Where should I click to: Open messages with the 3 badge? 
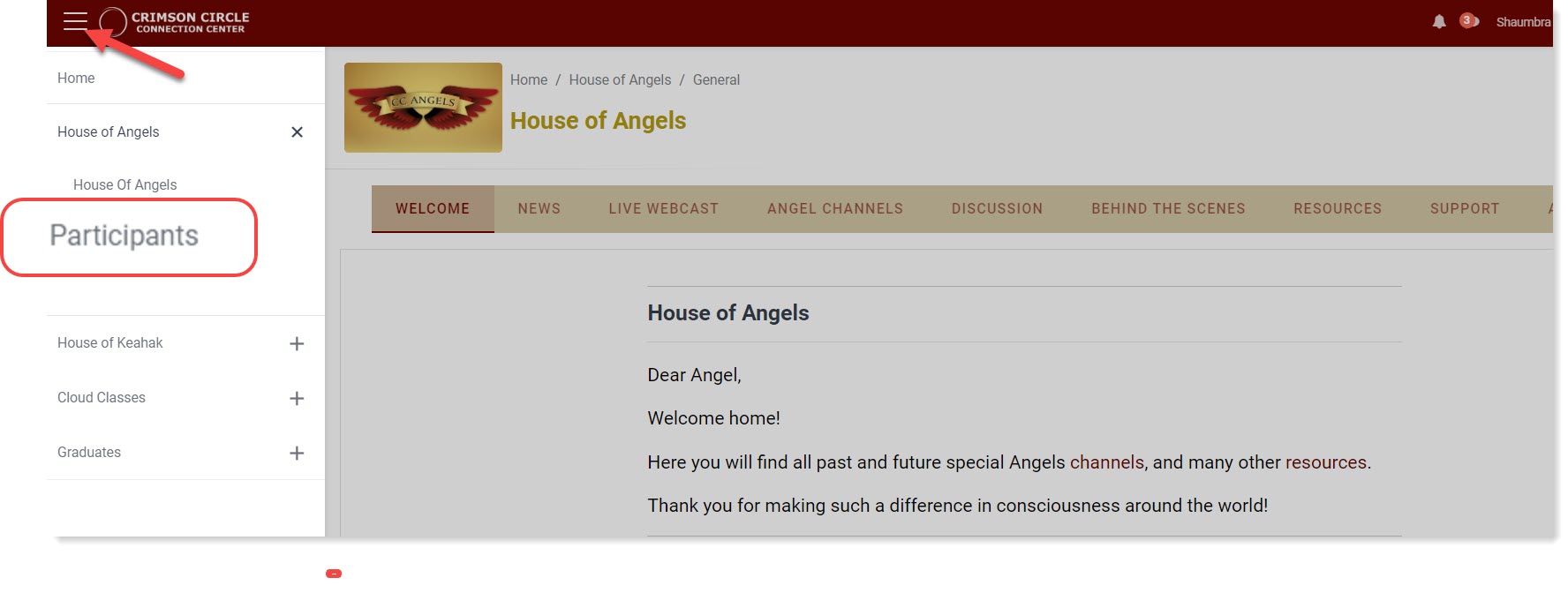pyautogui.click(x=1469, y=20)
